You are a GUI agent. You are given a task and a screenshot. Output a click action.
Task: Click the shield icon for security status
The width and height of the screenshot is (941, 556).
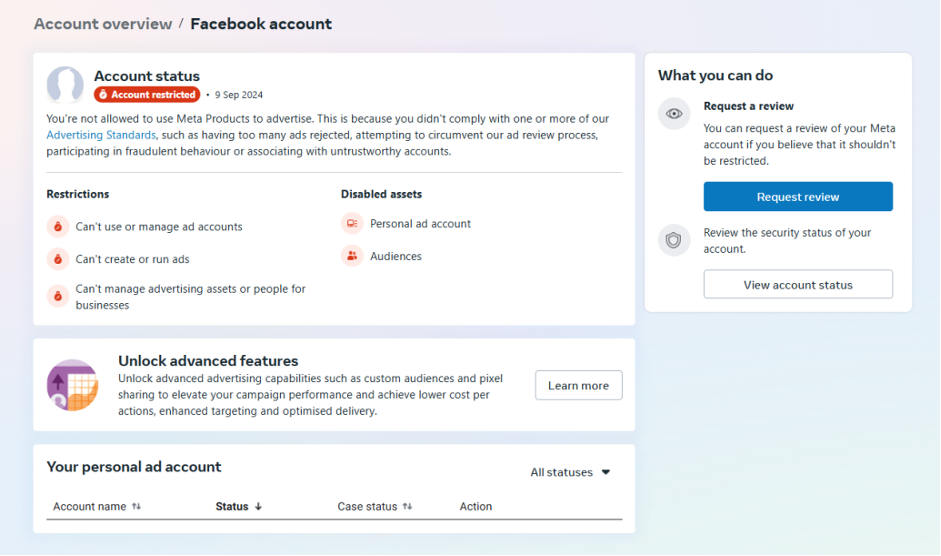[674, 240]
